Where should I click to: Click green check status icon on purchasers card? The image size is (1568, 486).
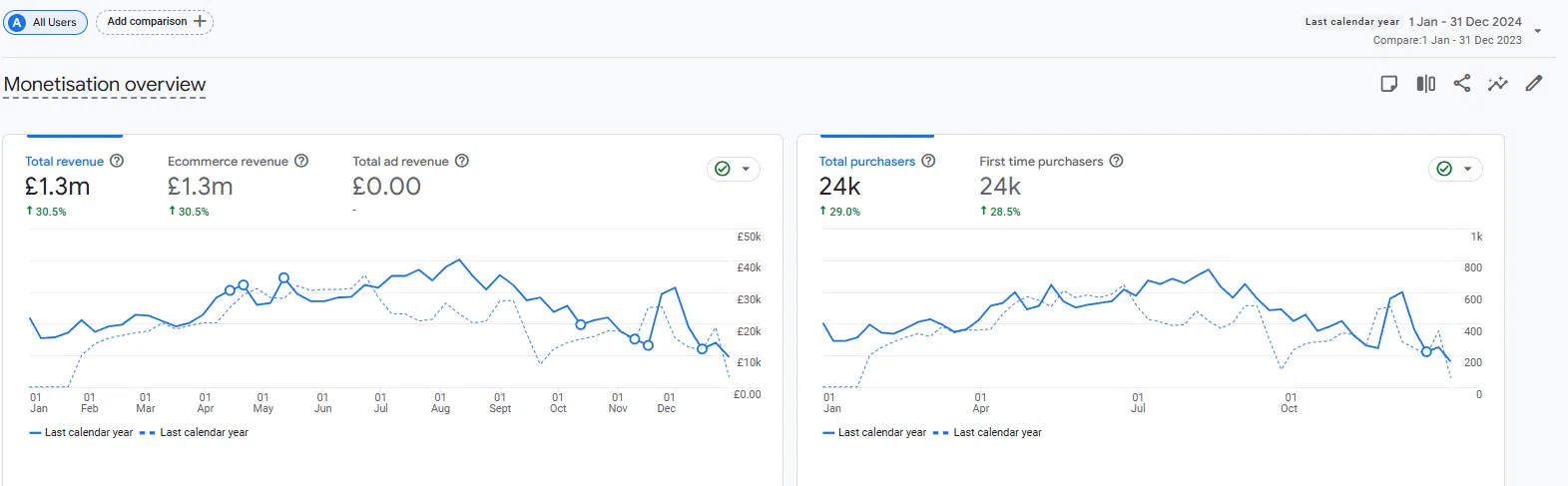pos(1444,169)
